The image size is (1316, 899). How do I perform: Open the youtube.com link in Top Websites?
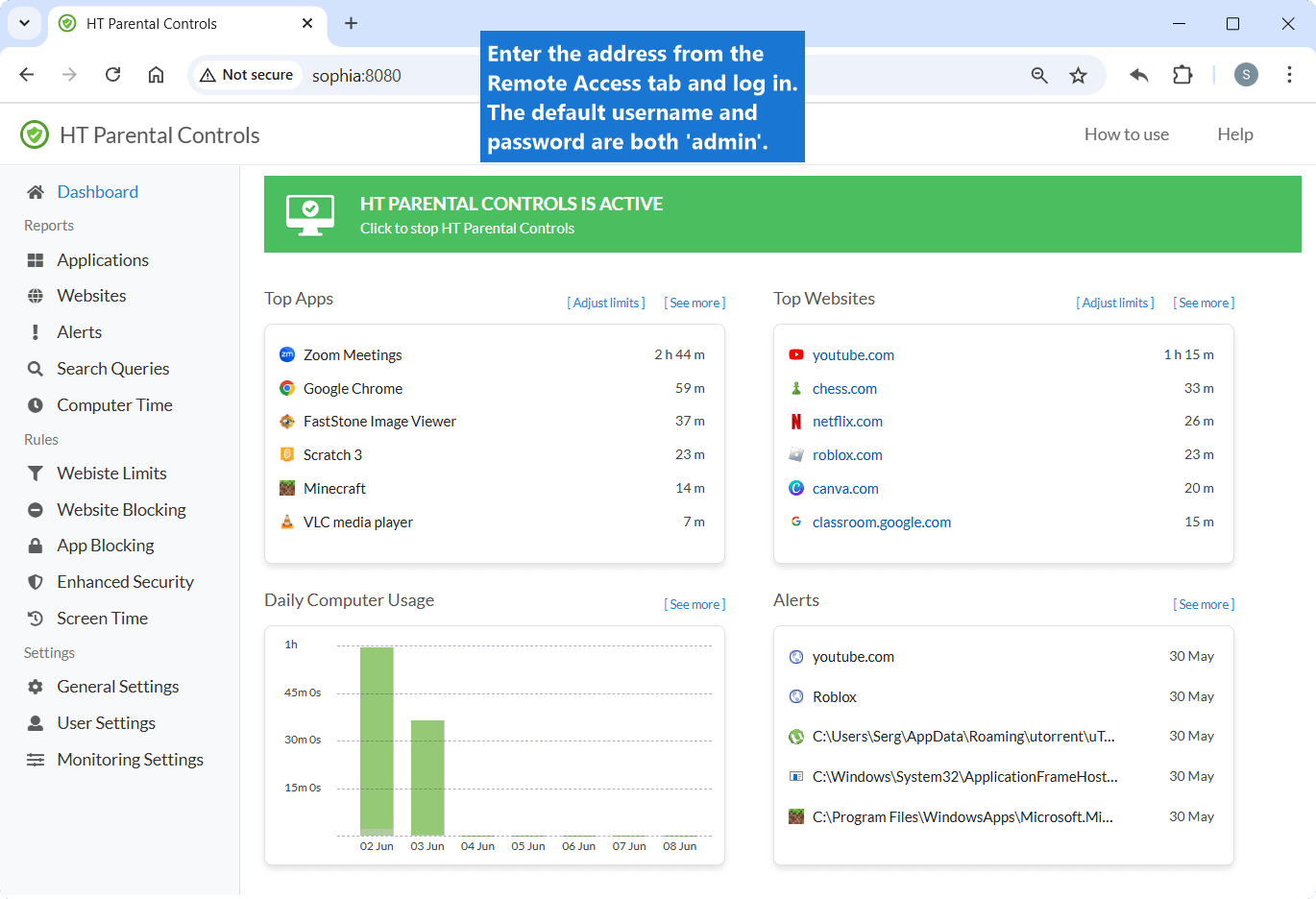[853, 355]
